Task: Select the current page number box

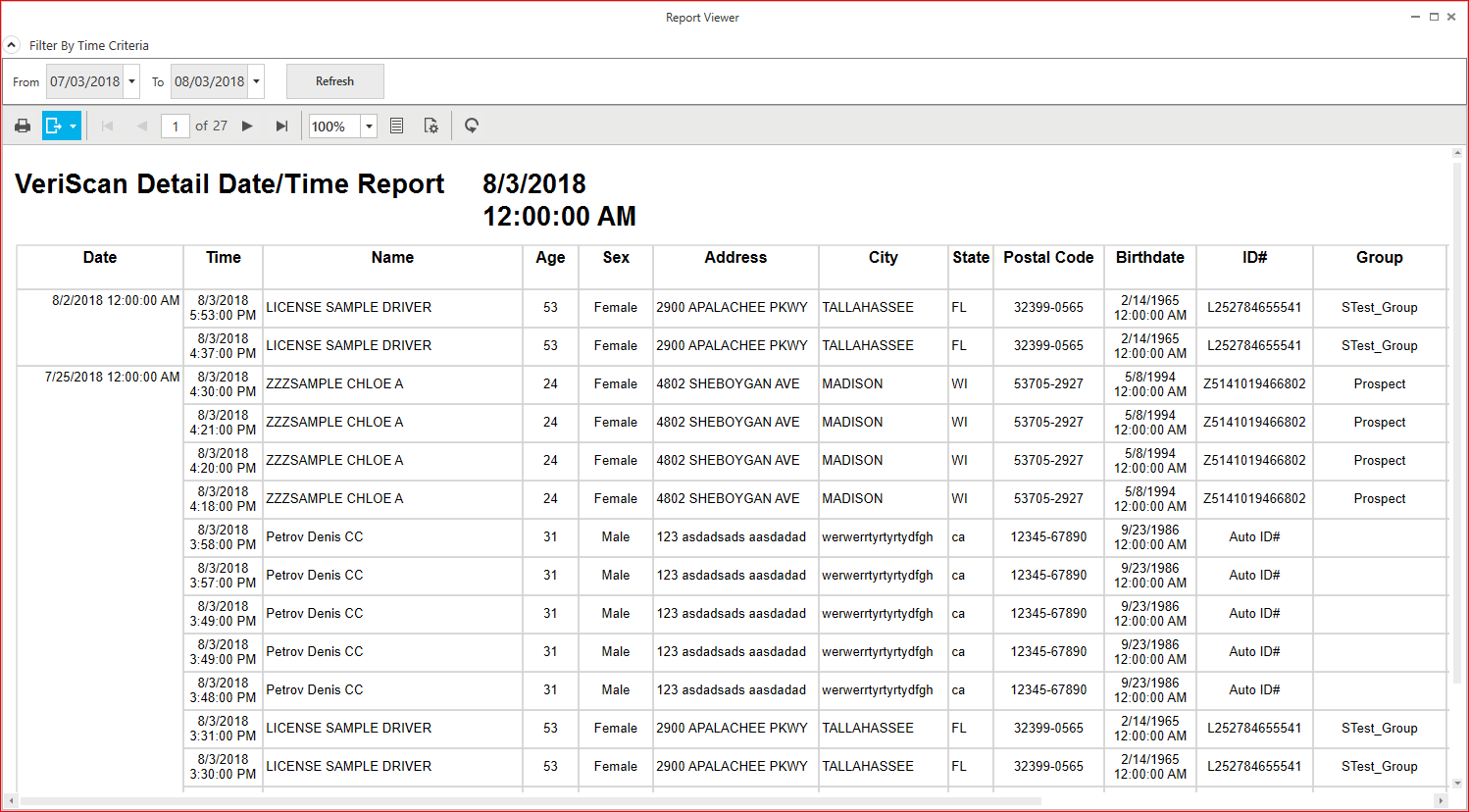Action: 176,127
